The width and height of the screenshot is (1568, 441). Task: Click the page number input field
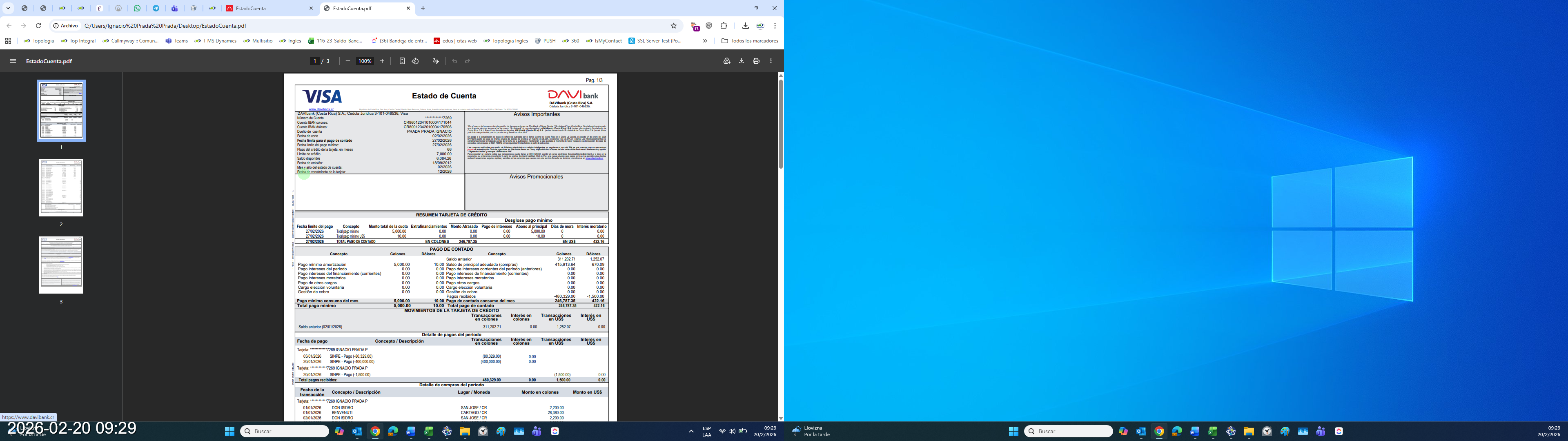(x=315, y=61)
